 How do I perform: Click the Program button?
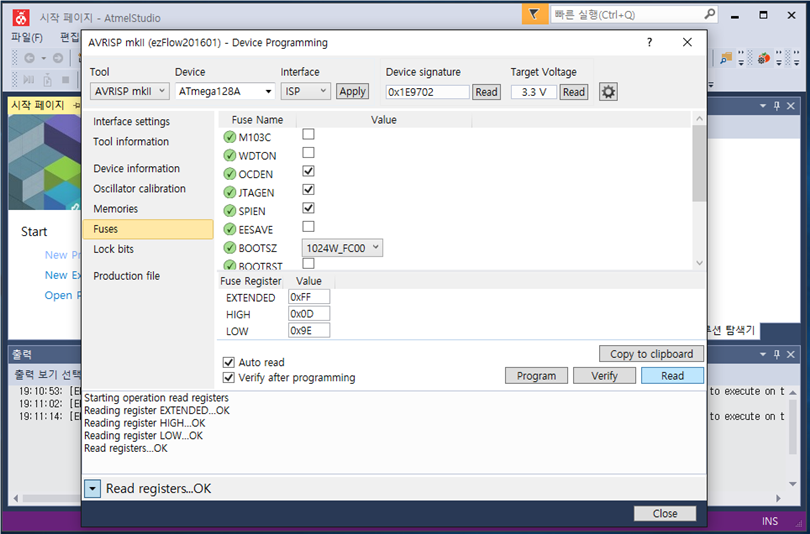pyautogui.click(x=536, y=375)
